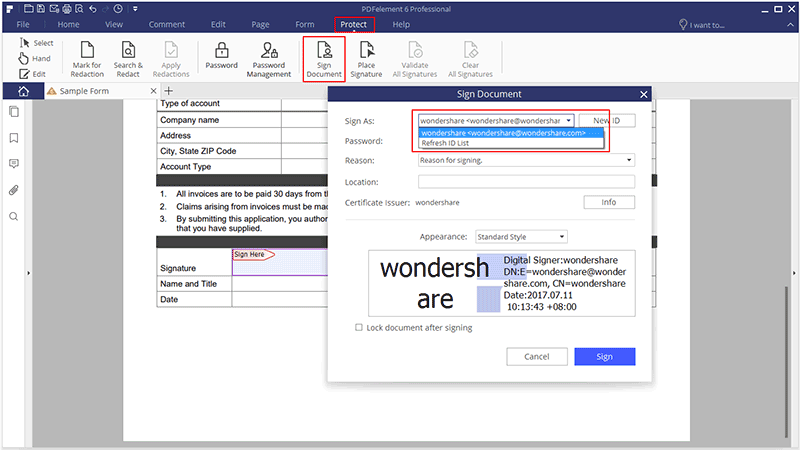Click Validate All Signatures
This screenshot has width=800, height=450.
coord(415,59)
